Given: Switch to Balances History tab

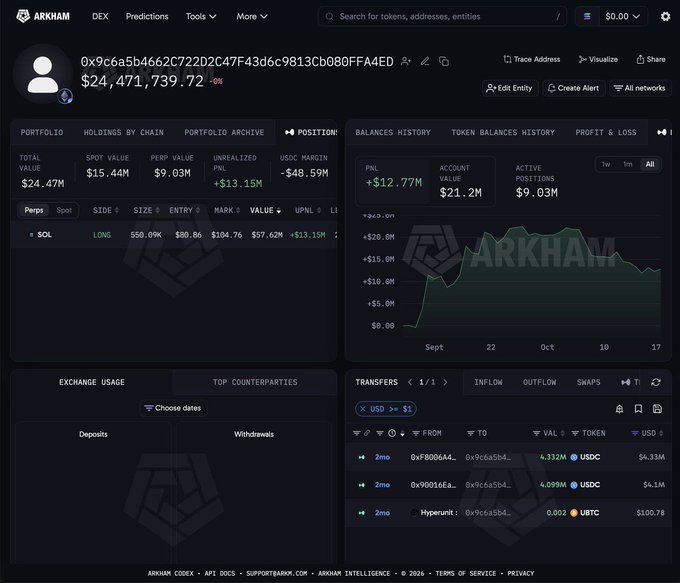Looking at the screenshot, I should tap(393, 132).
